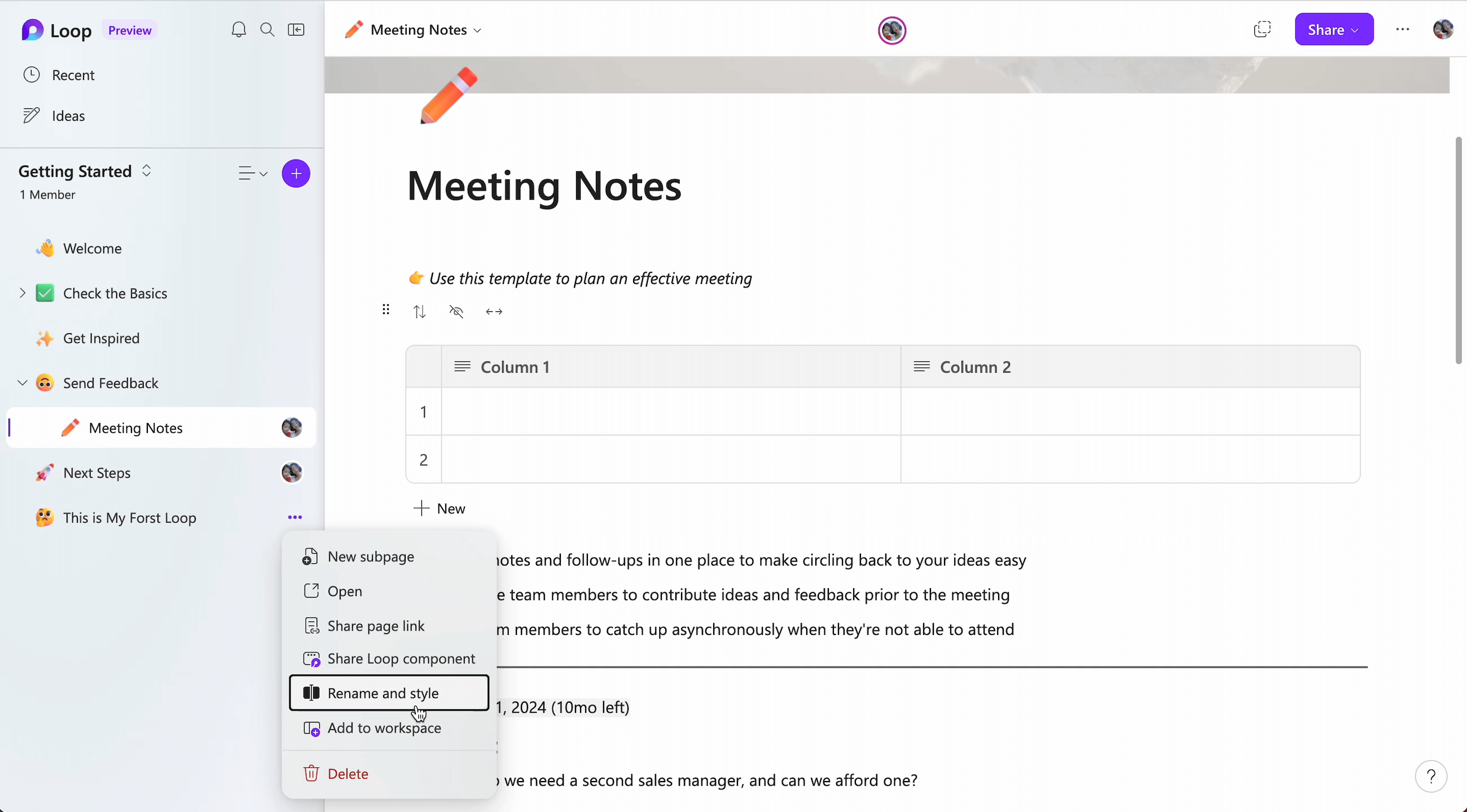Screen dimensions: 1467x812
Task: Open the Meeting Notes title dropdown
Action: click(478, 30)
